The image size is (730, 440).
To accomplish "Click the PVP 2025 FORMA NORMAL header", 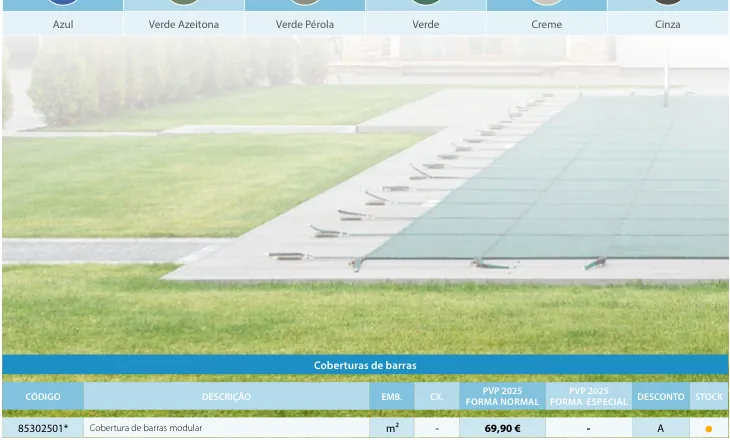I will click(502, 396).
